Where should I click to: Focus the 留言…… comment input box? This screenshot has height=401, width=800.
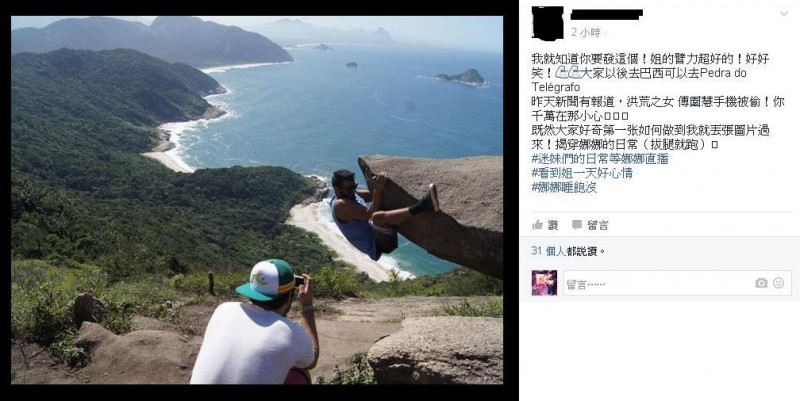click(678, 283)
